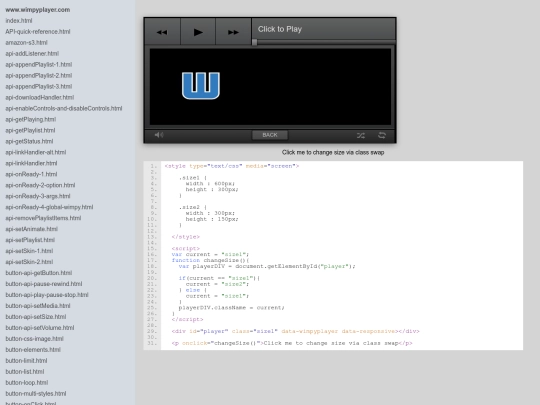
Task: Click the 'Click to Play' title text
Action: coord(280,29)
